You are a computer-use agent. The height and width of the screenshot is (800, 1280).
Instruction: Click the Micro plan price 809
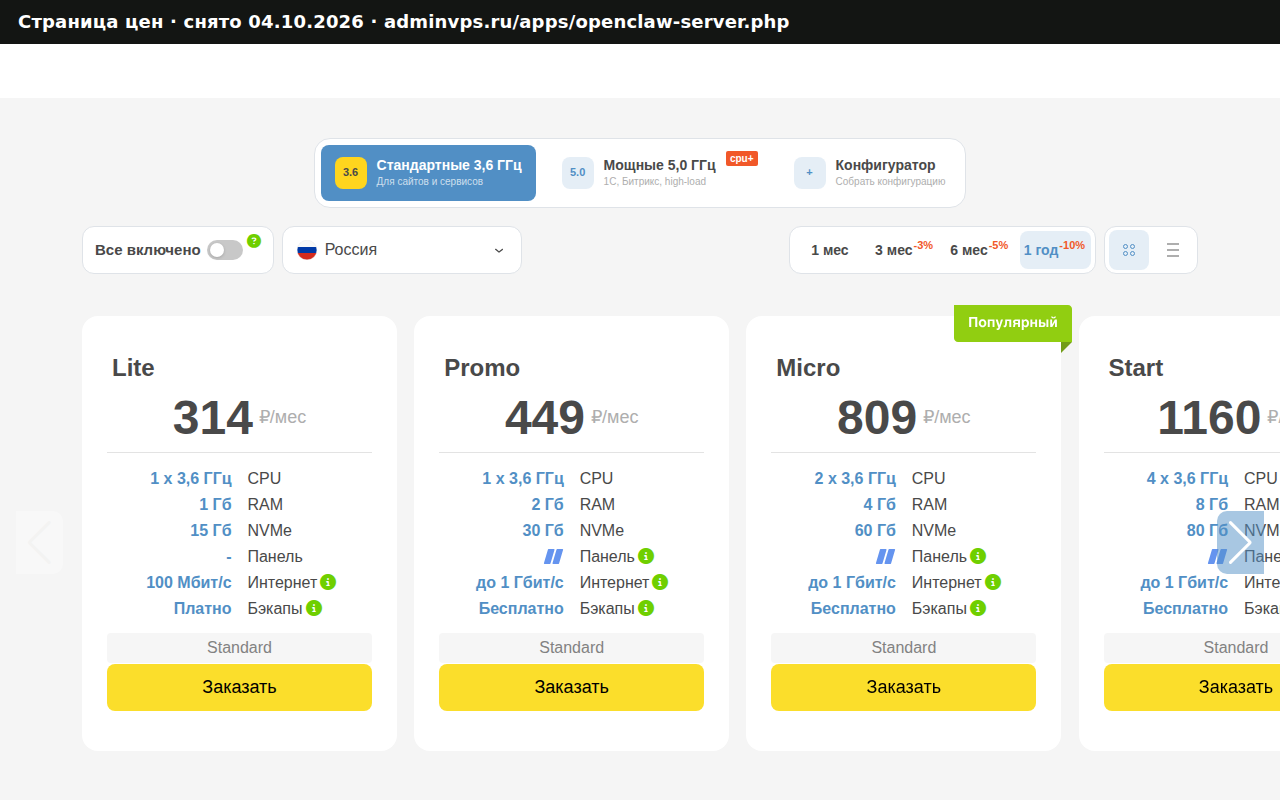click(x=876, y=418)
